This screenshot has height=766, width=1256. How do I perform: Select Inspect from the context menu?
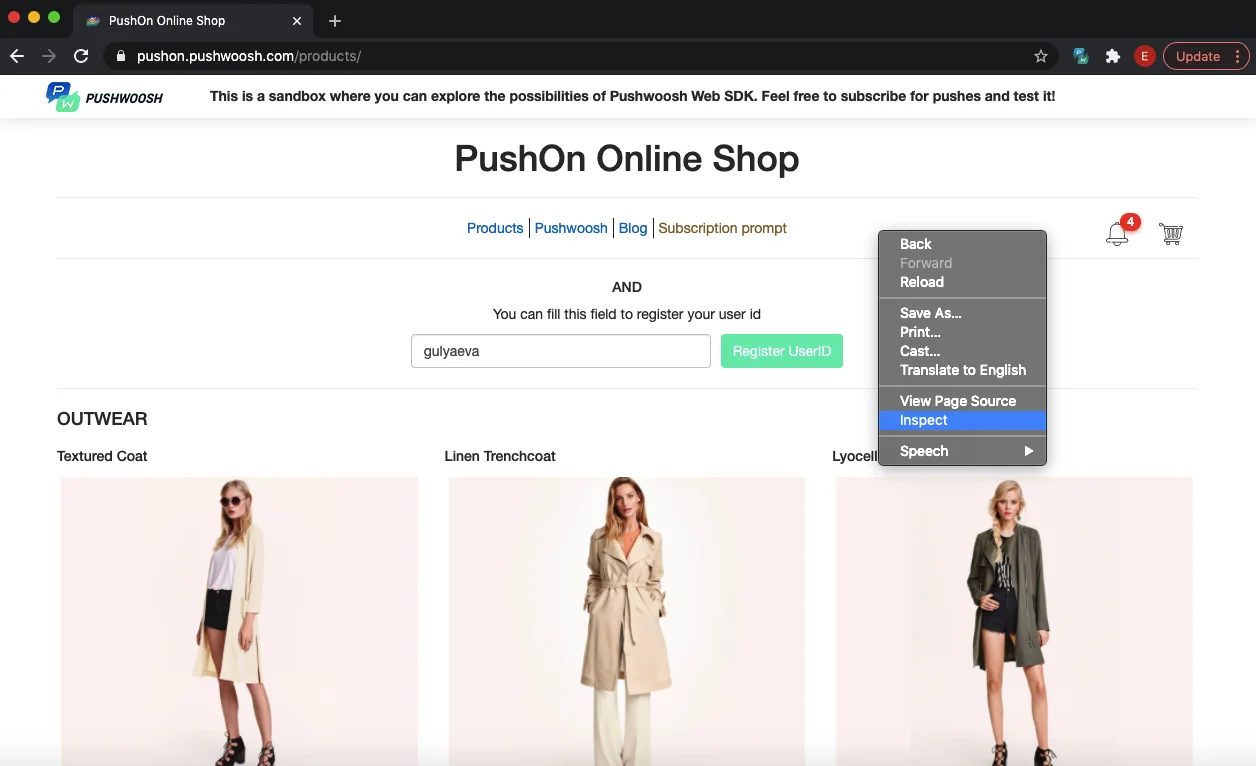[x=921, y=420]
